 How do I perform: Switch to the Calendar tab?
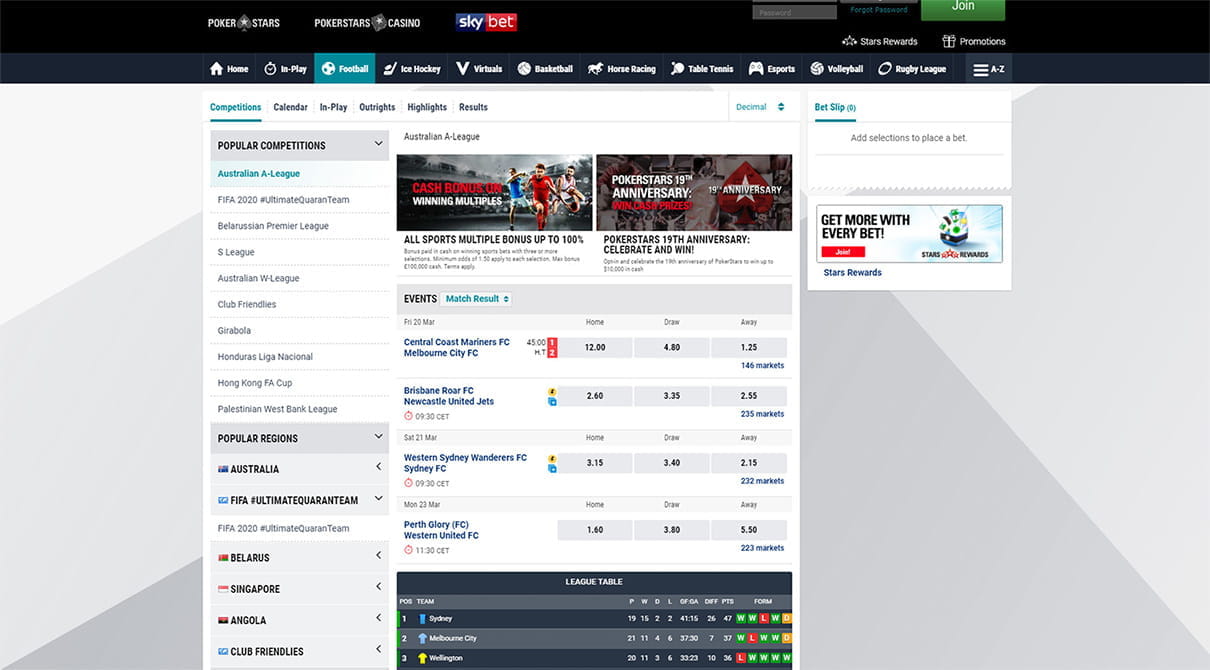coord(291,107)
